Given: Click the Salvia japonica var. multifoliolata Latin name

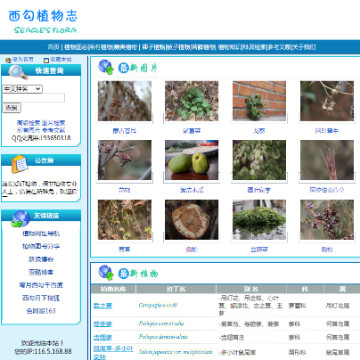Looking at the screenshot, I should (175, 352).
